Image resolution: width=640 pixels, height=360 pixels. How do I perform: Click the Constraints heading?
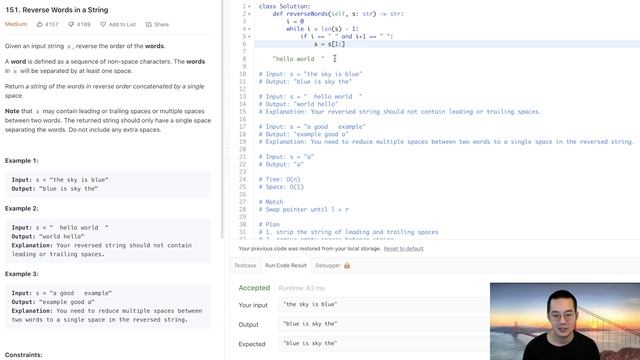point(24,355)
